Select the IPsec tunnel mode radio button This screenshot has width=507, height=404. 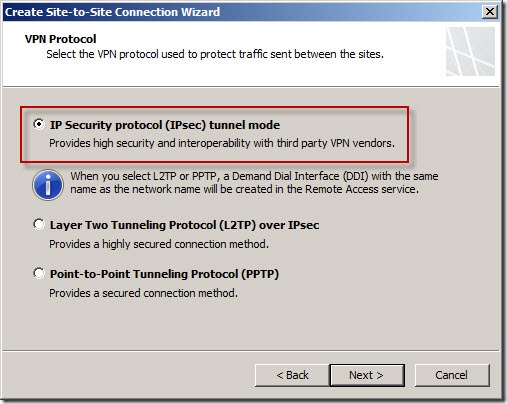tap(39, 124)
